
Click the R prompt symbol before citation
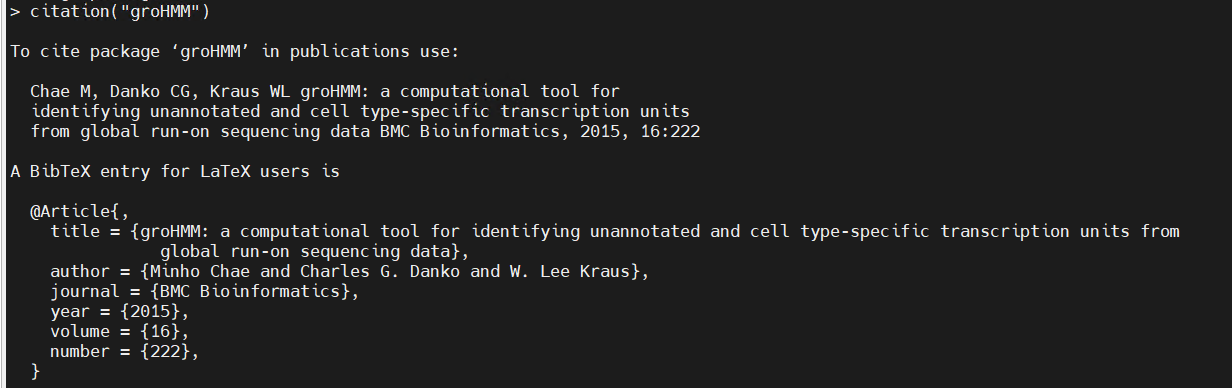[15, 11]
